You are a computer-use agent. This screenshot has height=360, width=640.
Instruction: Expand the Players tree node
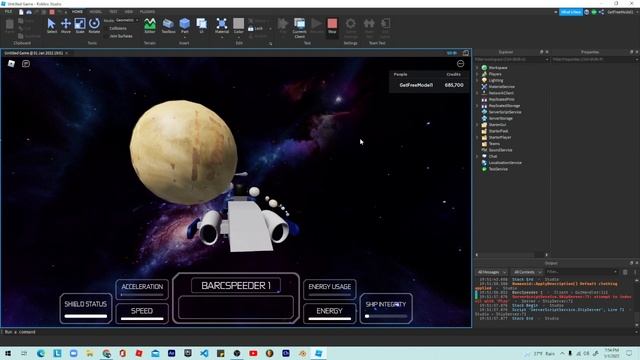click(477, 74)
